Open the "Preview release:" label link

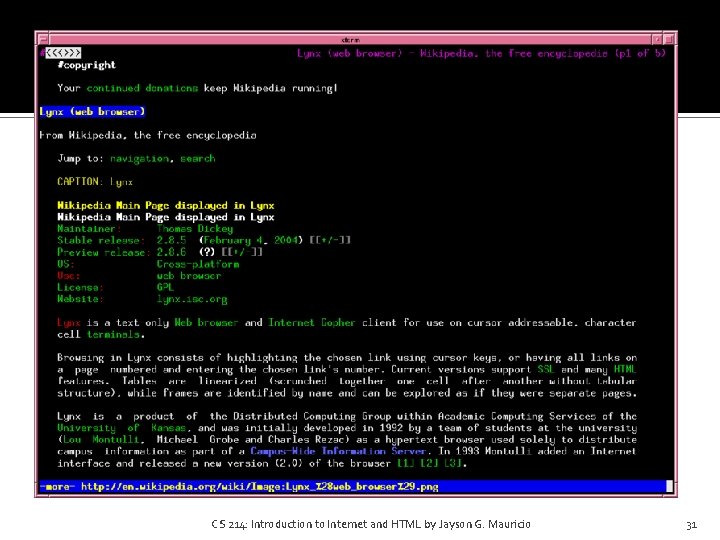click(104, 252)
